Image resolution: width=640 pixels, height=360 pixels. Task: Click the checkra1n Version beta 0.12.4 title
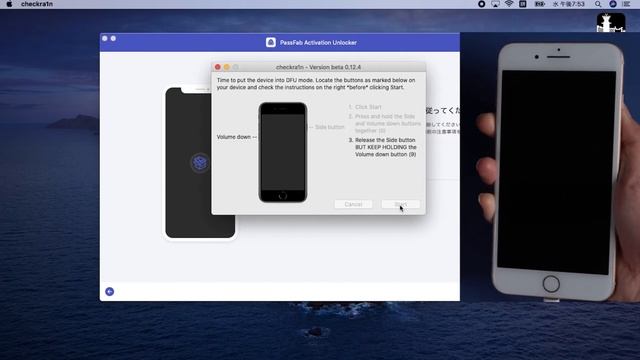(x=318, y=67)
